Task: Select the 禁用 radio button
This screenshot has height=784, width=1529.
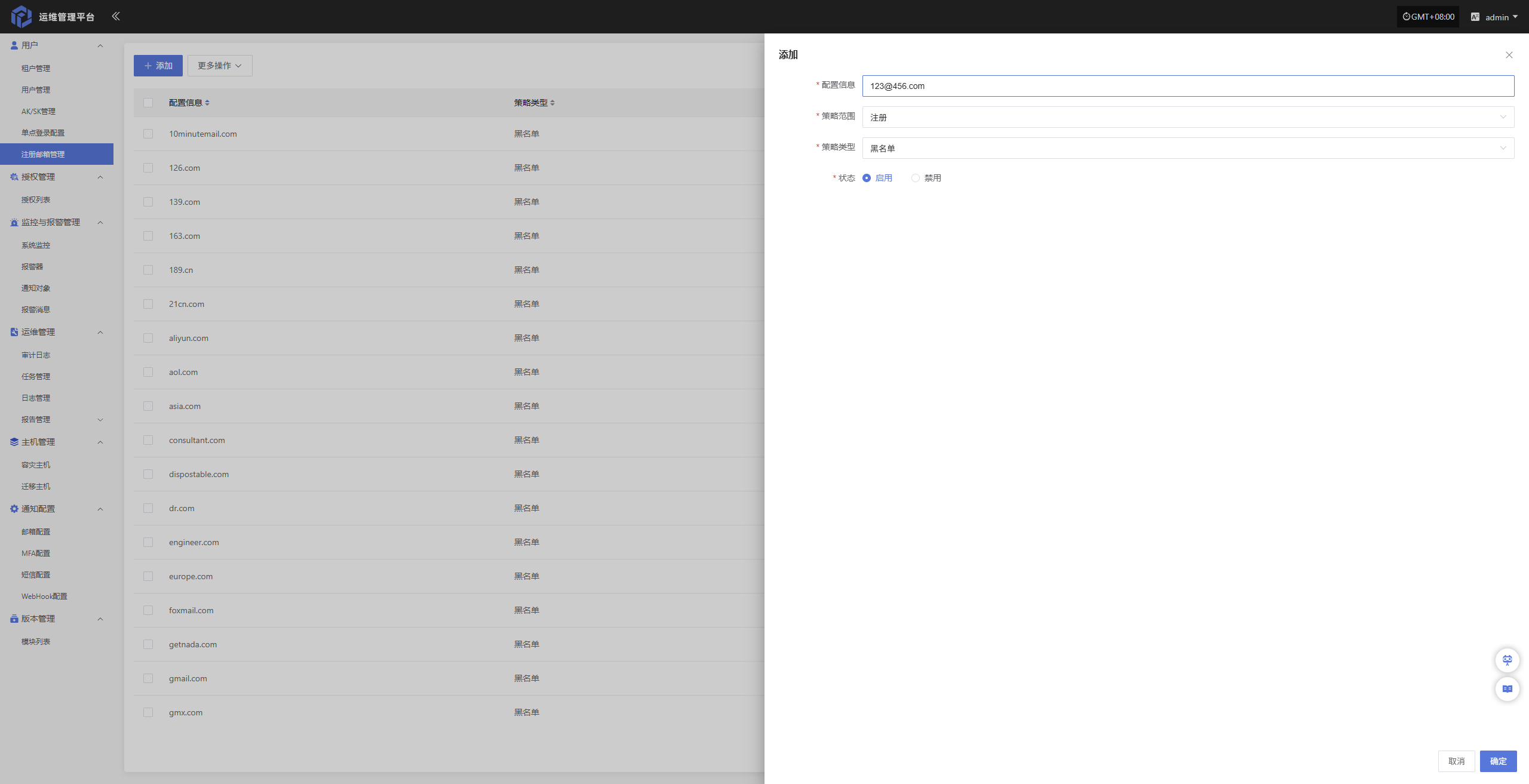Action: pyautogui.click(x=915, y=178)
